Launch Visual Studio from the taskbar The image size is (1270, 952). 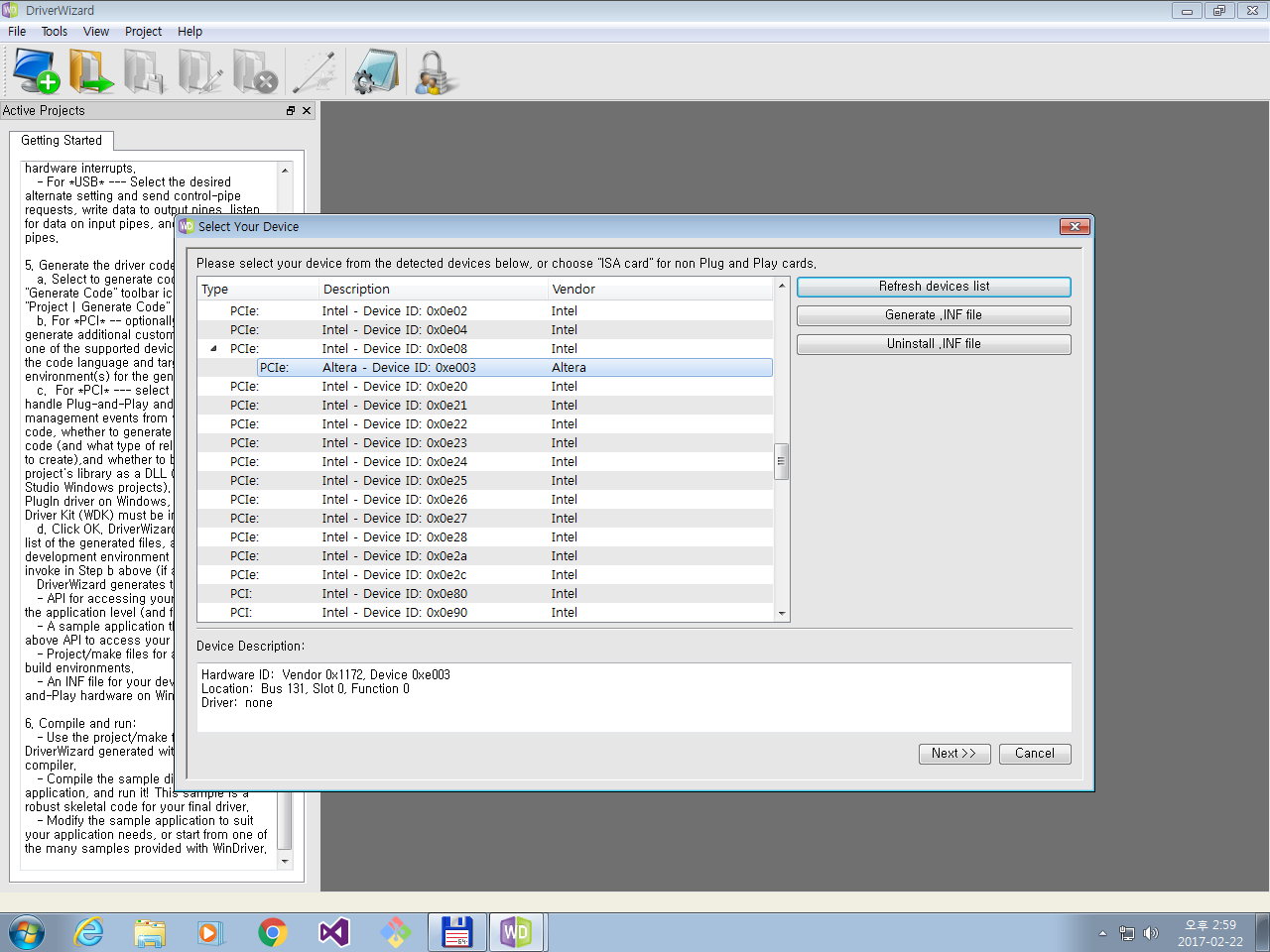point(333,932)
